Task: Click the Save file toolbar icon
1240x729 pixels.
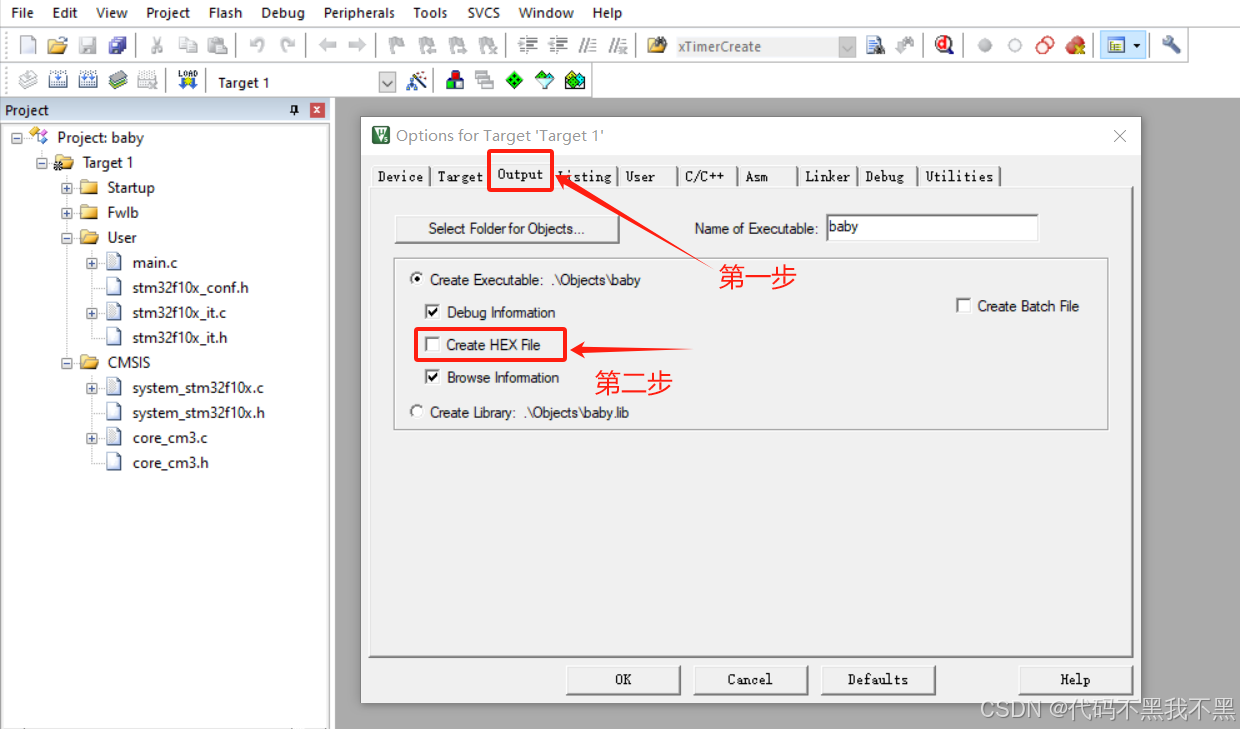Action: click(x=88, y=46)
